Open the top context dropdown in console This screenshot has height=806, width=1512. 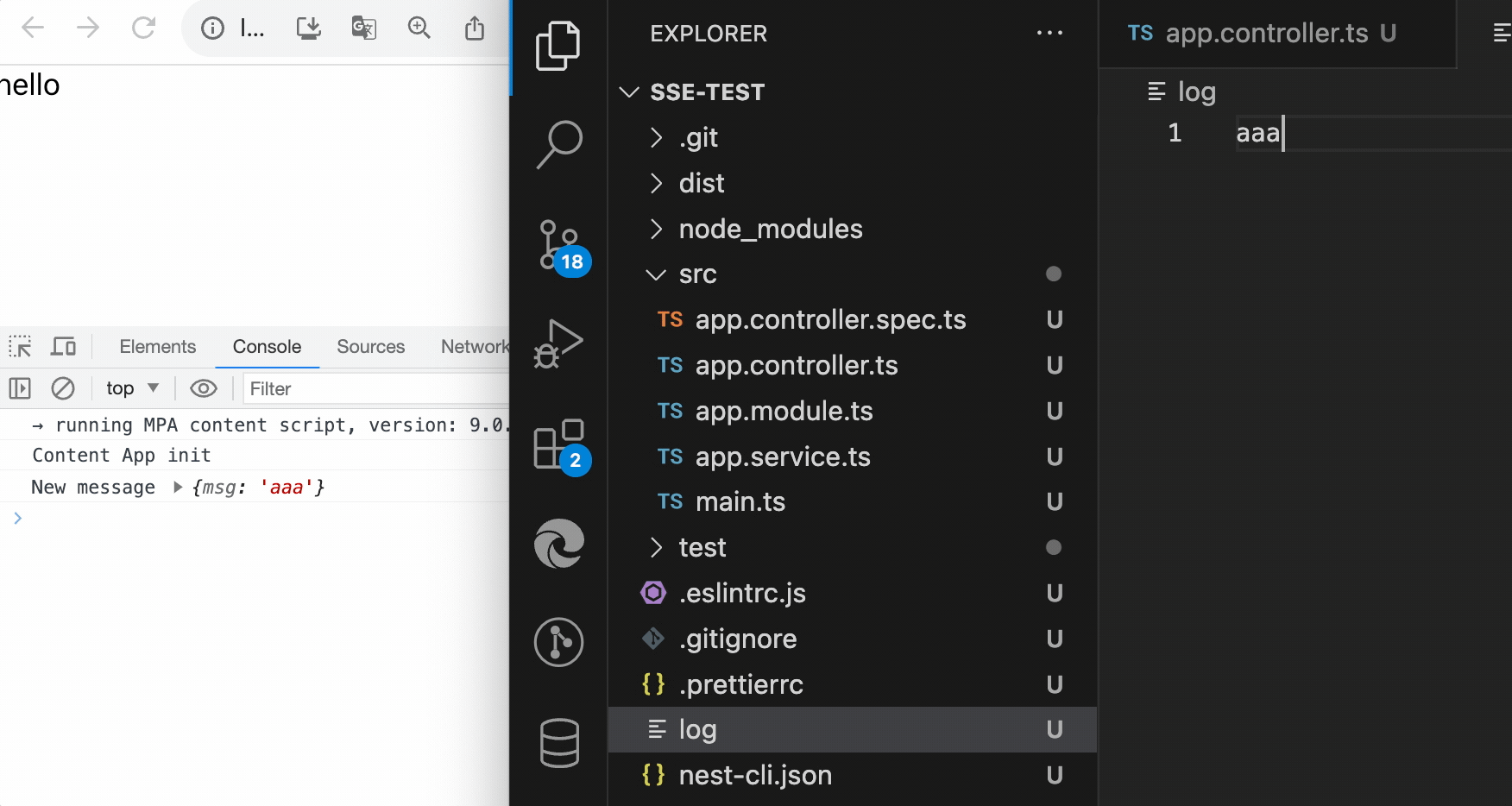coord(132,388)
